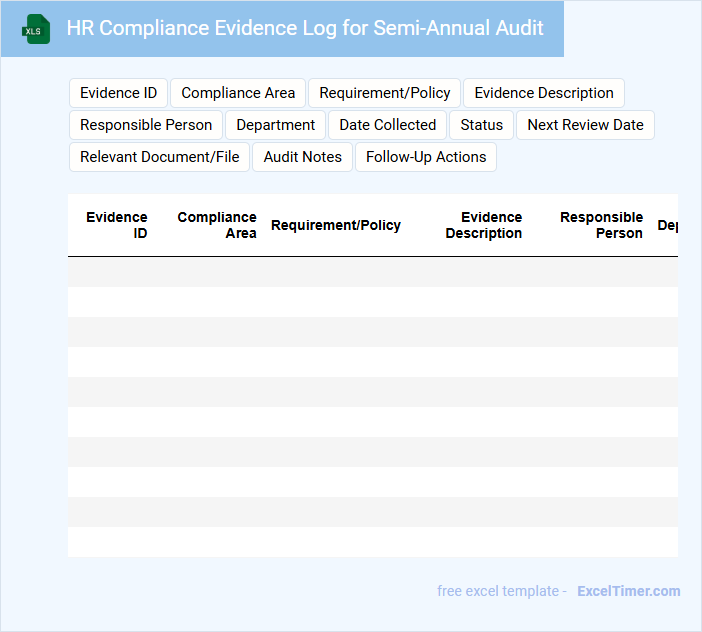Click the Requirement/Policy column header
702x632 pixels.
point(336,225)
